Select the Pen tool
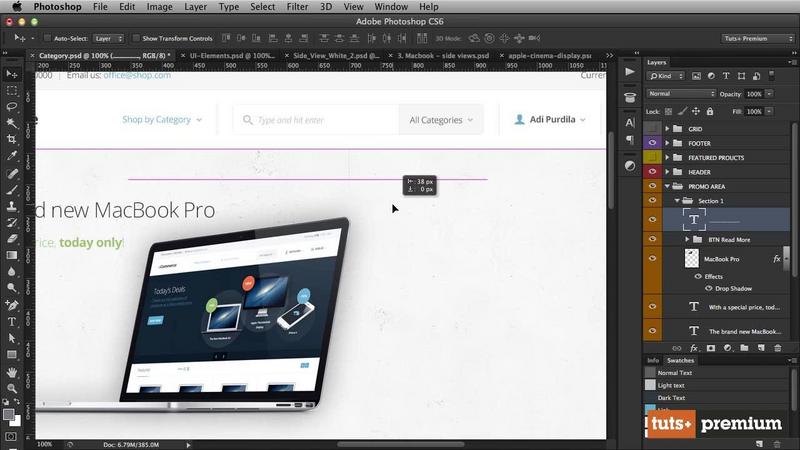 [x=12, y=305]
